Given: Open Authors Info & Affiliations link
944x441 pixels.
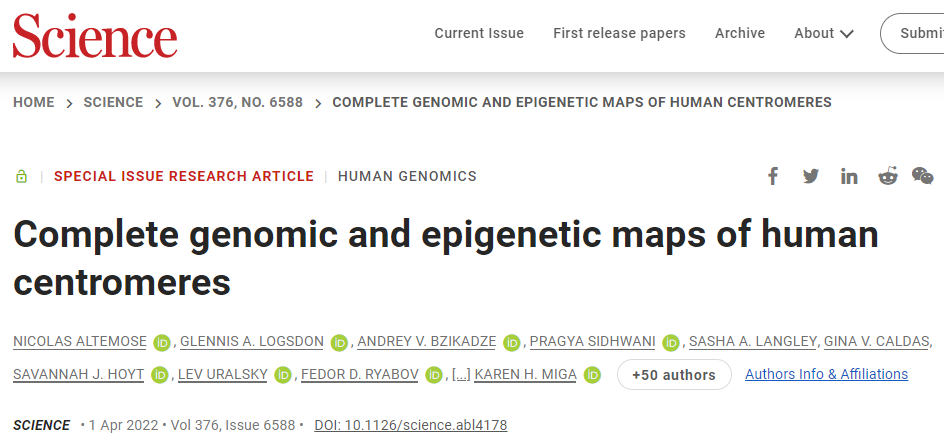Looking at the screenshot, I should click(x=827, y=374).
